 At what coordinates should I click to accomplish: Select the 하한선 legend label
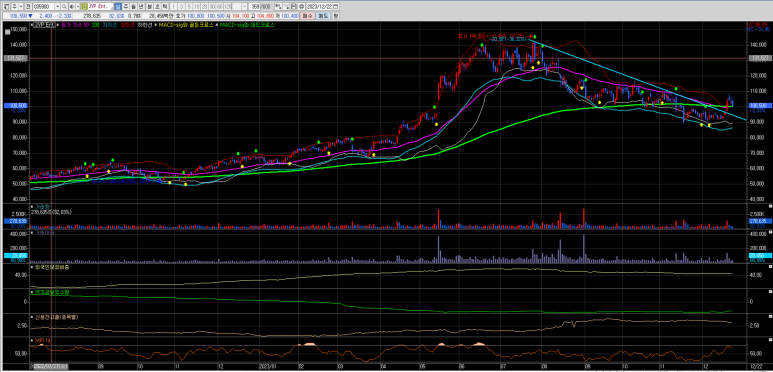point(144,24)
